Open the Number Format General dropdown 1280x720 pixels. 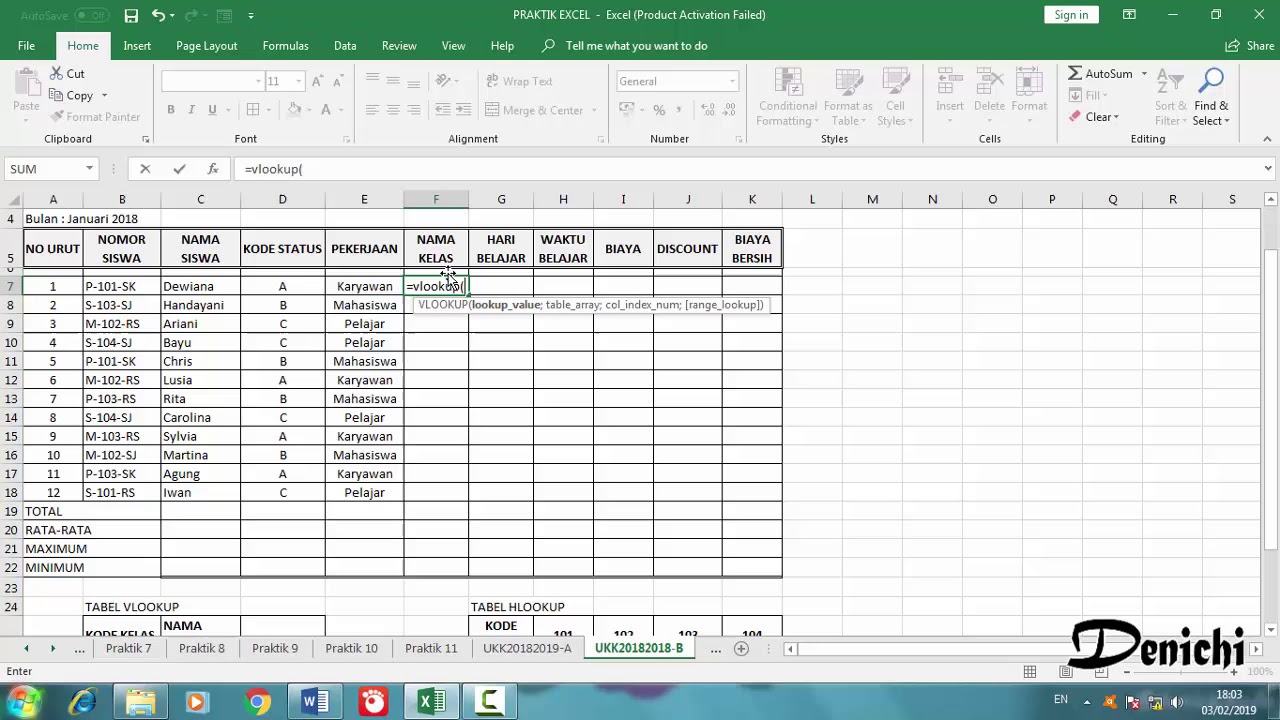click(x=732, y=82)
